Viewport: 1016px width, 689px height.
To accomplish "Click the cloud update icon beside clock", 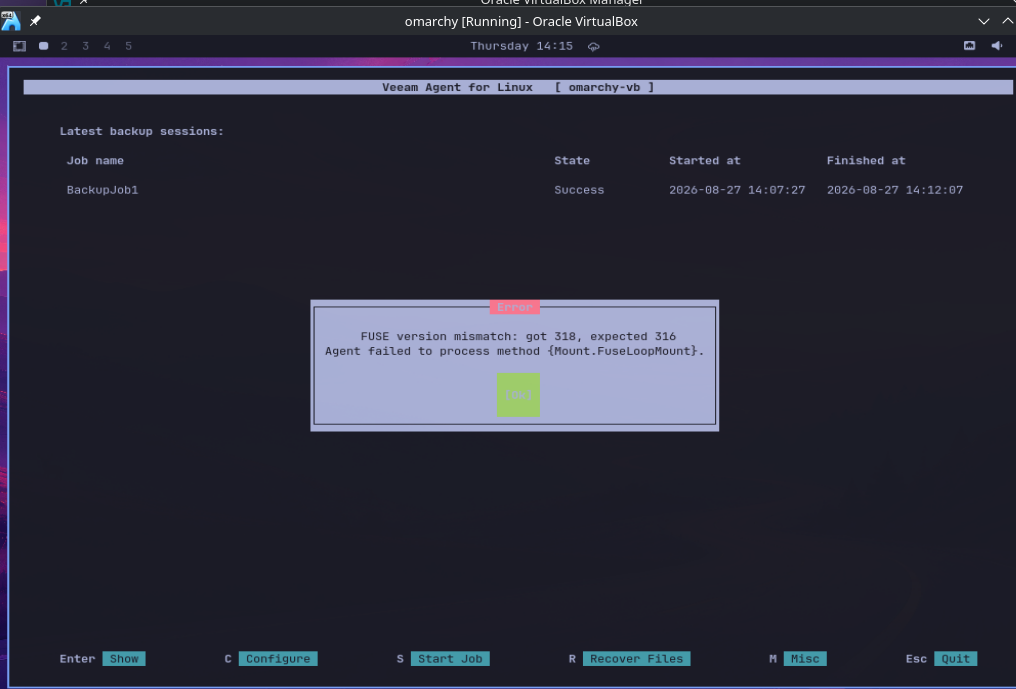I will [594, 47].
